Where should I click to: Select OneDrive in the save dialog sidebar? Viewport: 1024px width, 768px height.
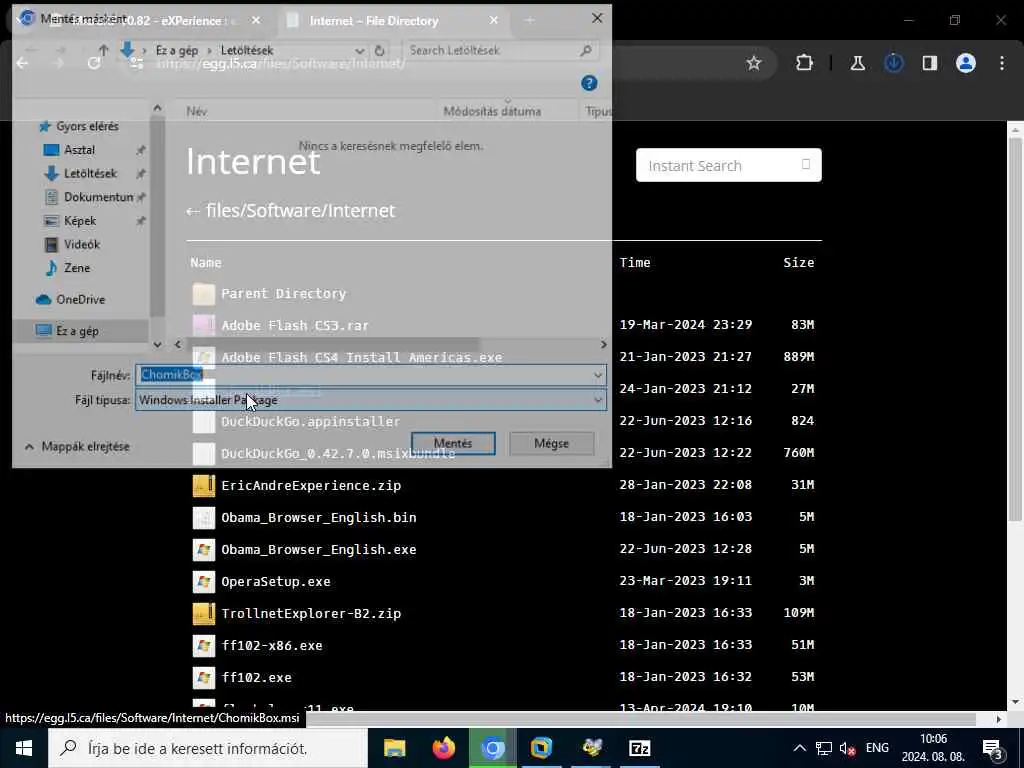[x=80, y=299]
